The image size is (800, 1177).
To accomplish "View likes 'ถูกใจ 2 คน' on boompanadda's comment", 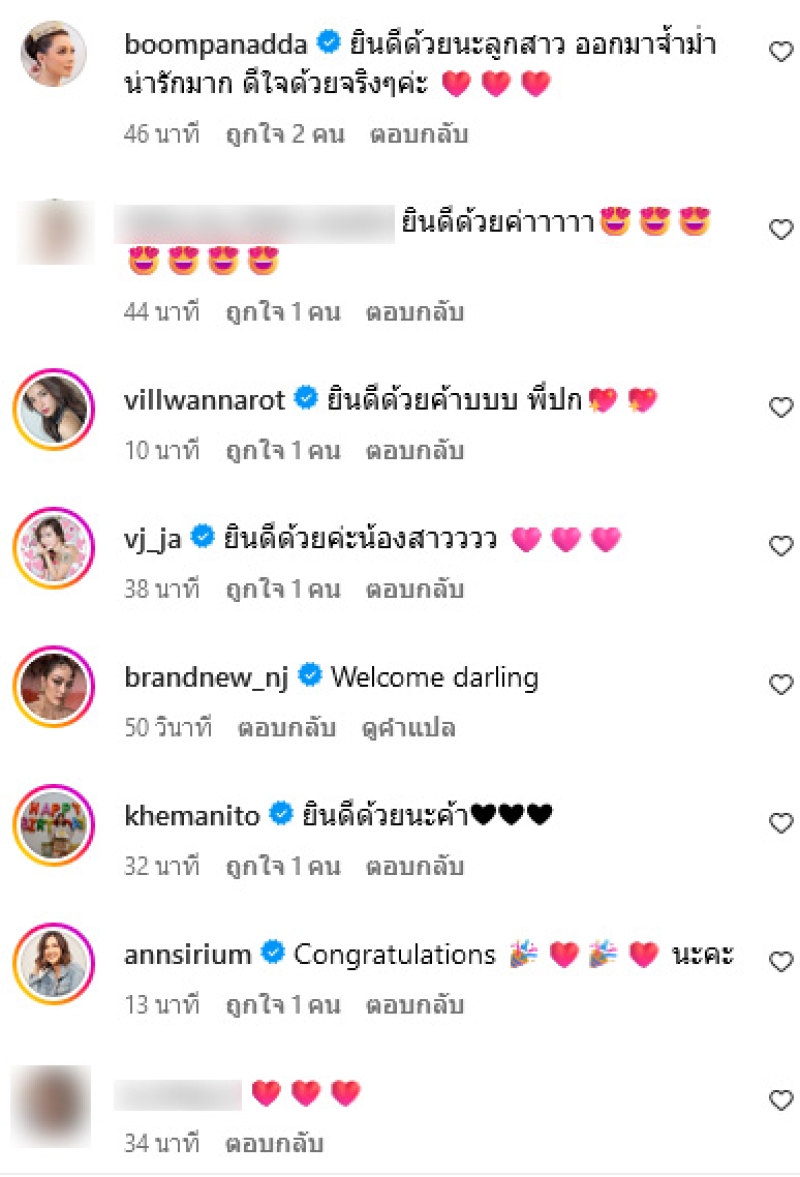I will point(285,134).
